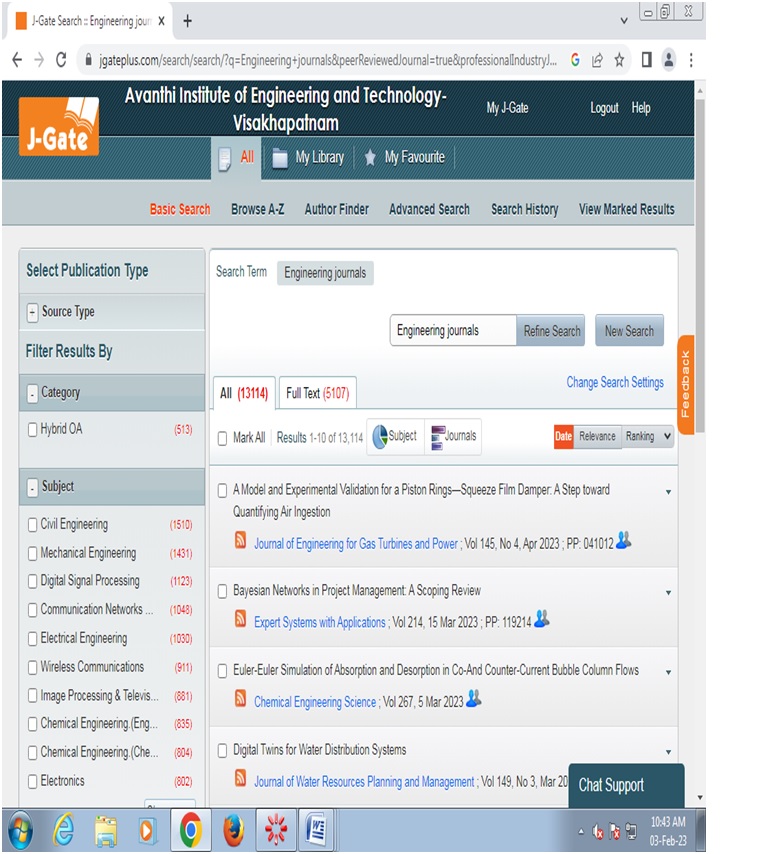Image resolution: width=763 pixels, height=854 pixels.
Task: Open the Chat Support panel
Action: point(626,785)
